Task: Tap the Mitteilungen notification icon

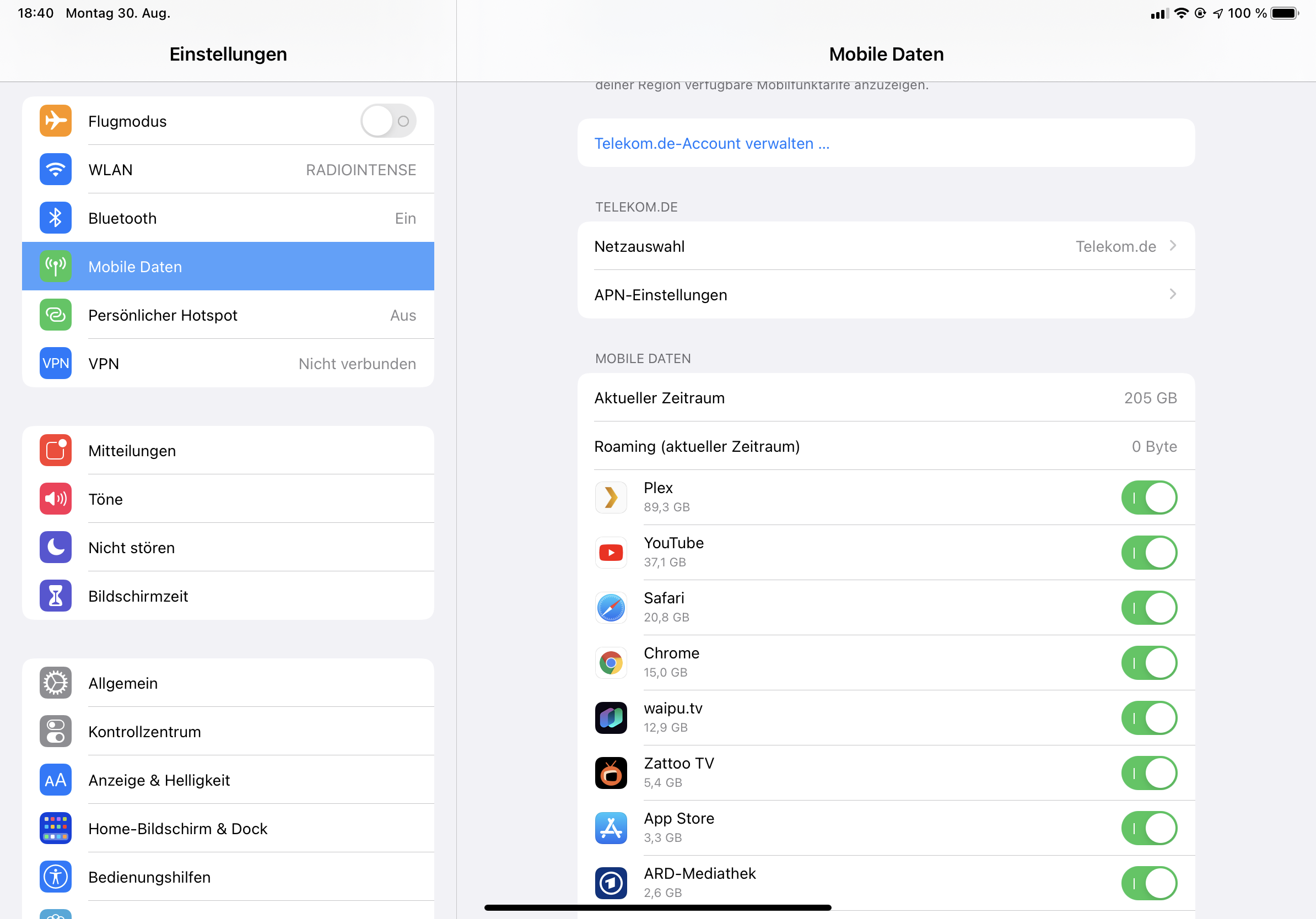Action: pyautogui.click(x=56, y=450)
